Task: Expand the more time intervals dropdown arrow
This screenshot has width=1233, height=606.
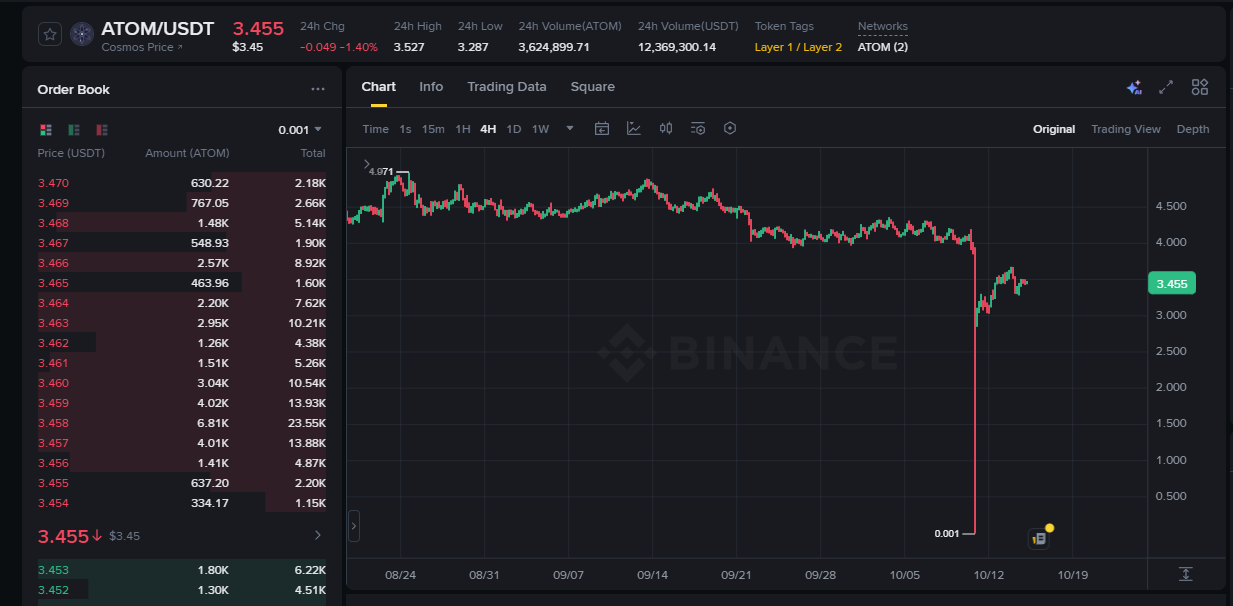Action: pyautogui.click(x=570, y=129)
